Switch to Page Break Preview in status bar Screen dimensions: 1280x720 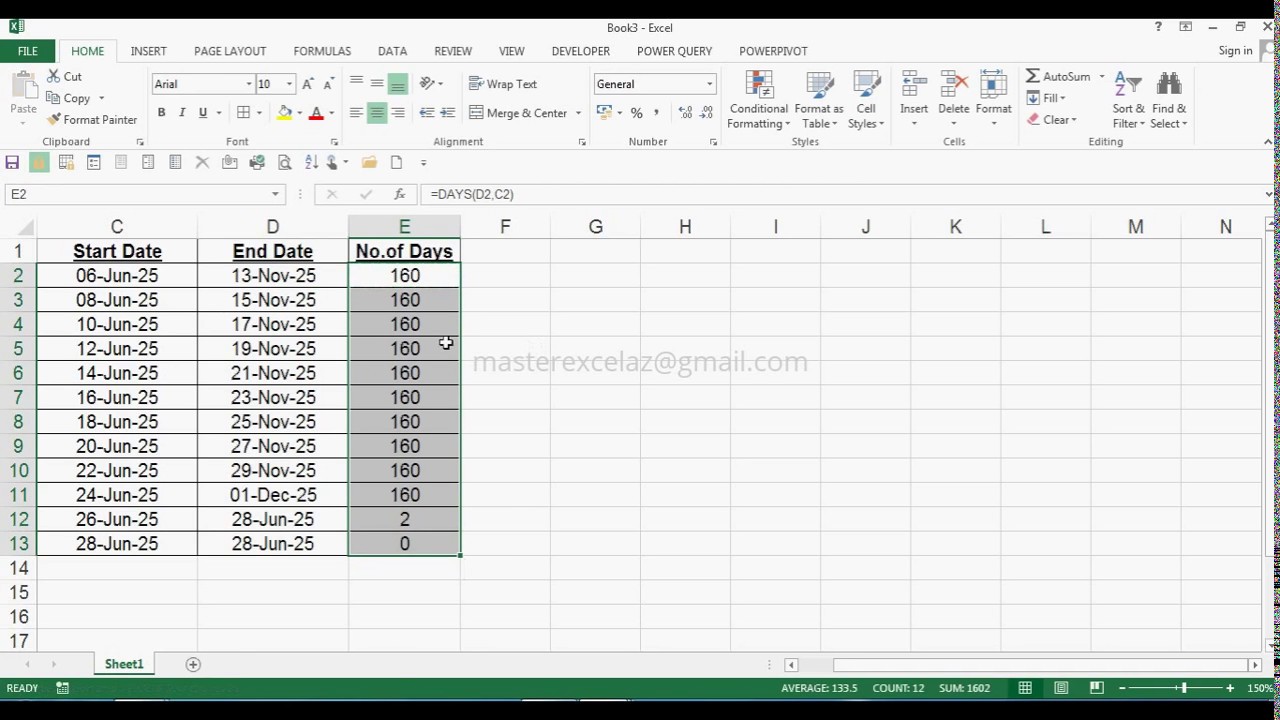tap(1096, 688)
